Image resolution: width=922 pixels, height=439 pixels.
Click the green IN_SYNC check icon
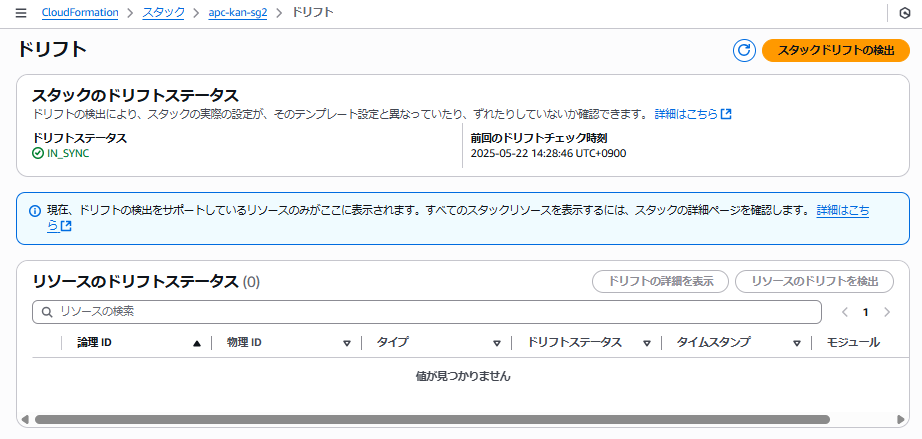click(x=38, y=153)
